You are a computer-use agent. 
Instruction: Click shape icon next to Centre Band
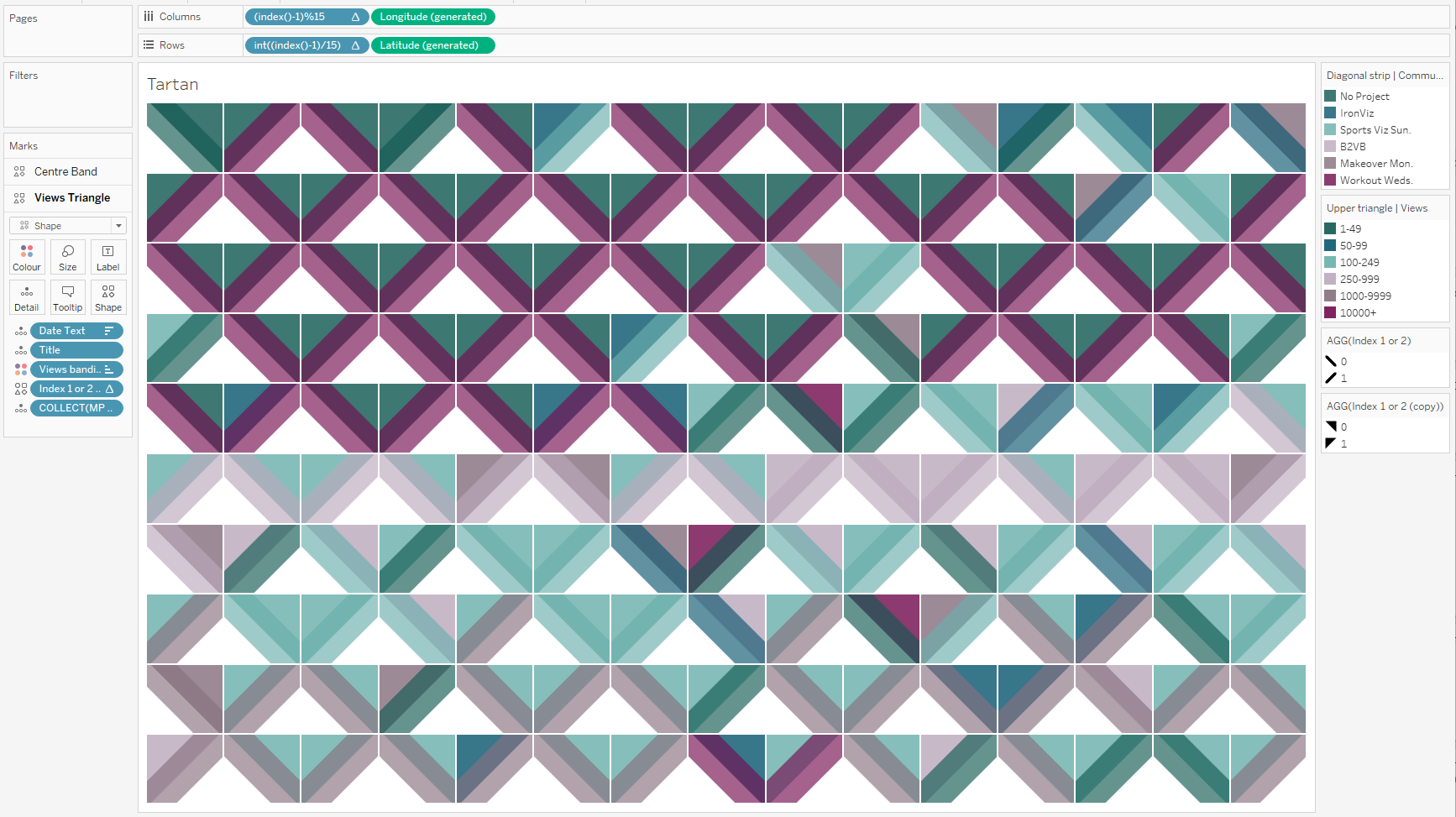pyautogui.click(x=19, y=171)
